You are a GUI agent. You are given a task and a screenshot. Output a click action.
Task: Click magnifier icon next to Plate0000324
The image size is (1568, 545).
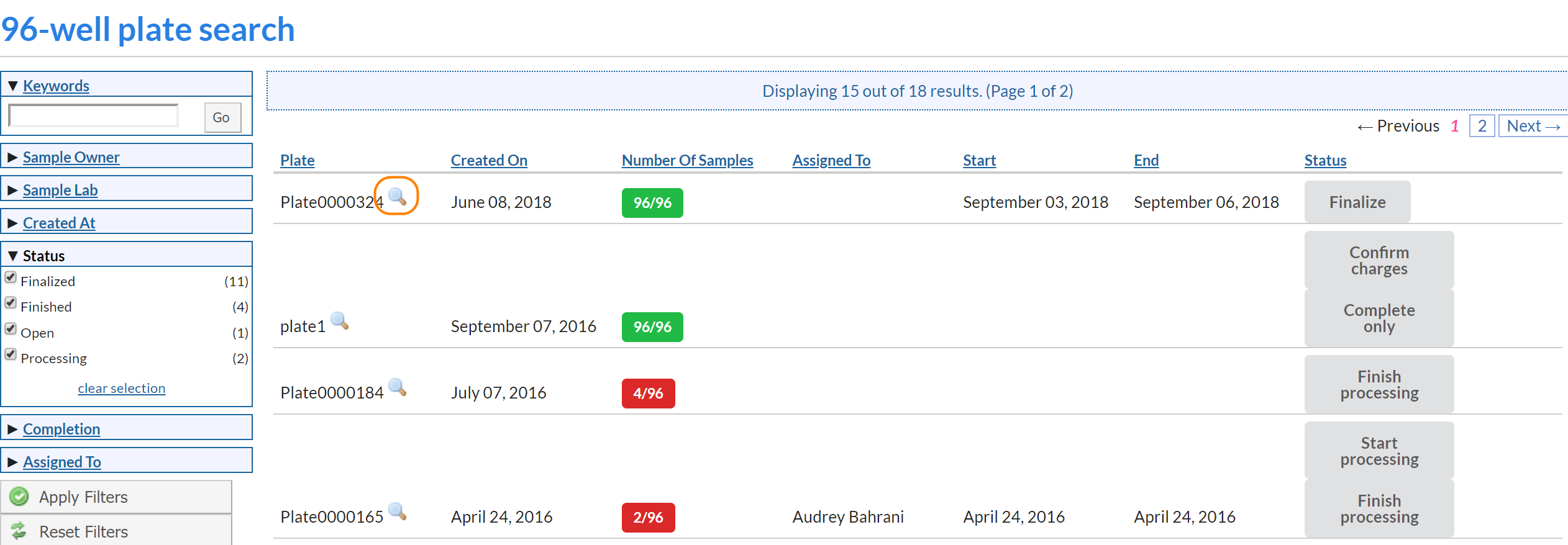397,197
